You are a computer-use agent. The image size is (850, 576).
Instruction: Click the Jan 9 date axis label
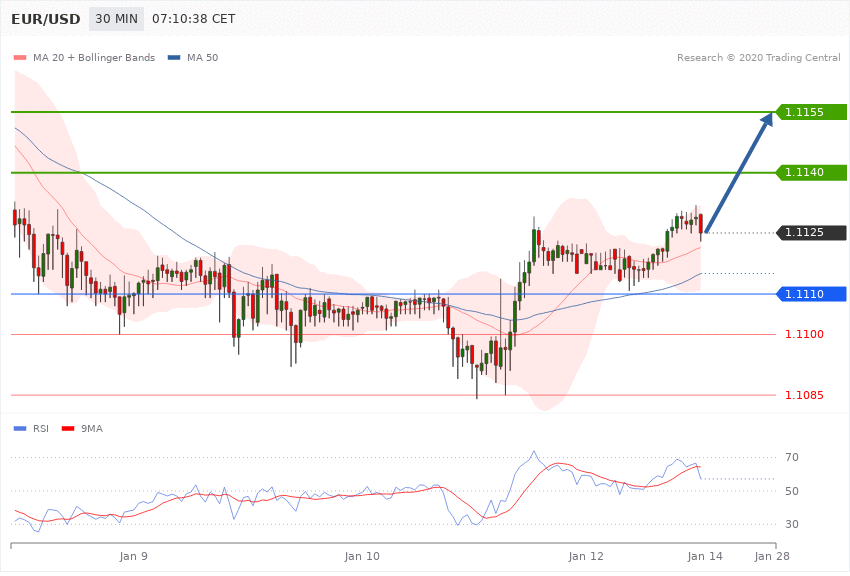point(133,556)
